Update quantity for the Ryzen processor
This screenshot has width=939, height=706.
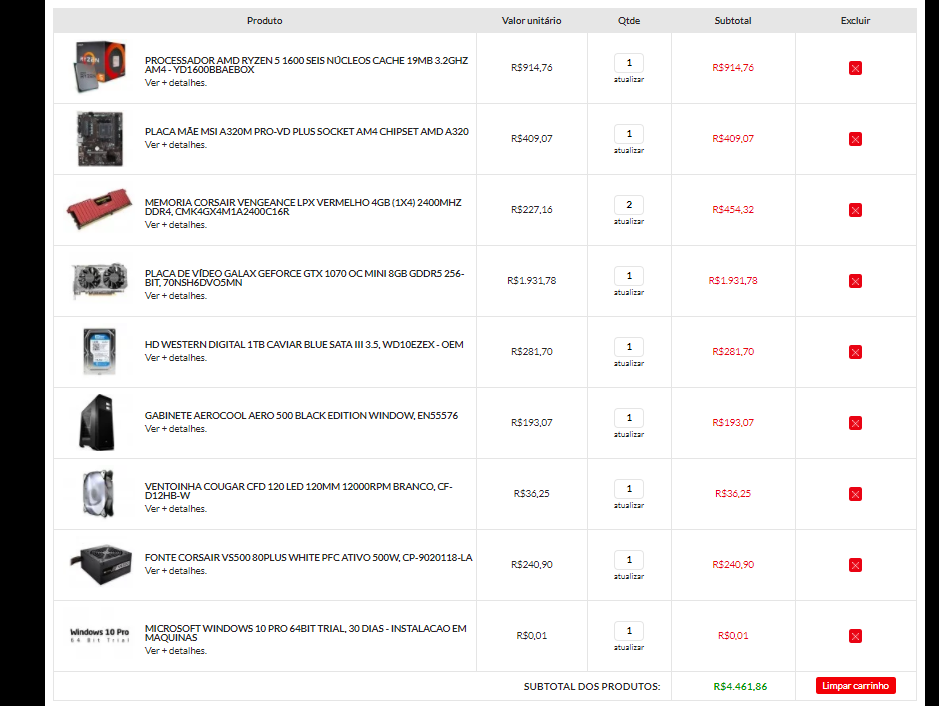[629, 80]
